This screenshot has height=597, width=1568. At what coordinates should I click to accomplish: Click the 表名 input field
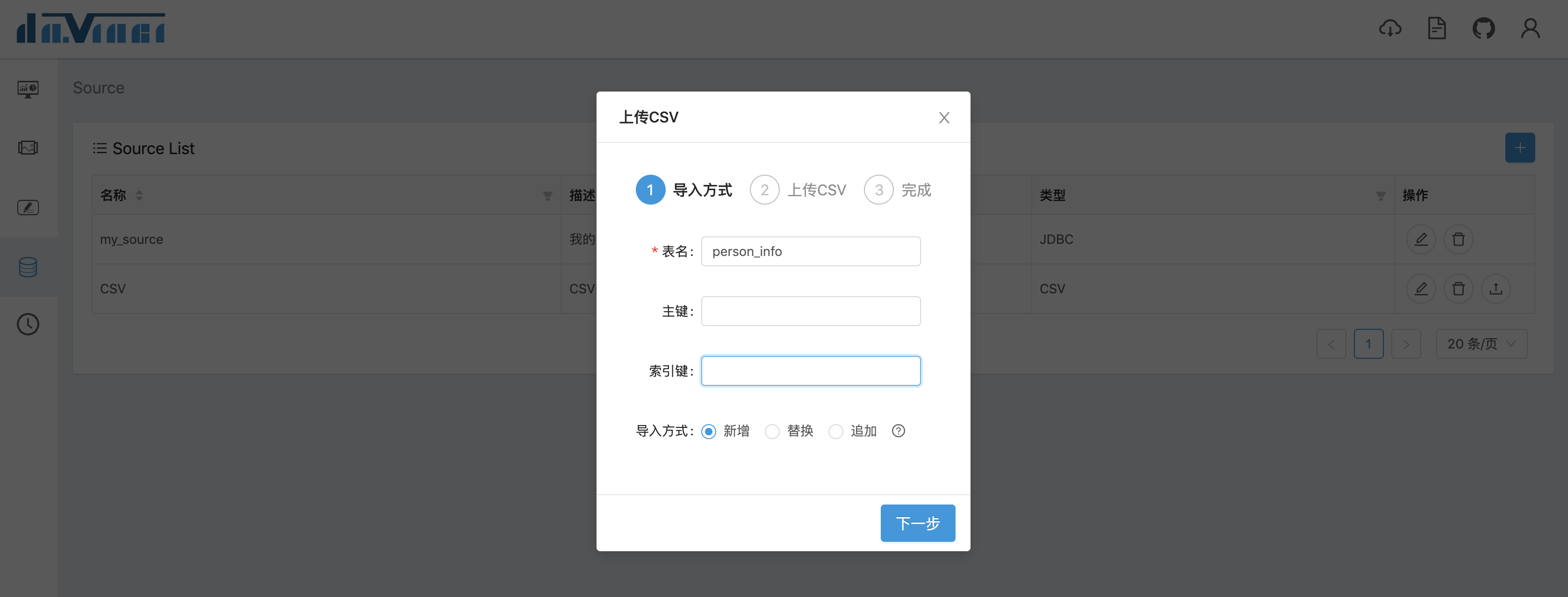pos(811,251)
